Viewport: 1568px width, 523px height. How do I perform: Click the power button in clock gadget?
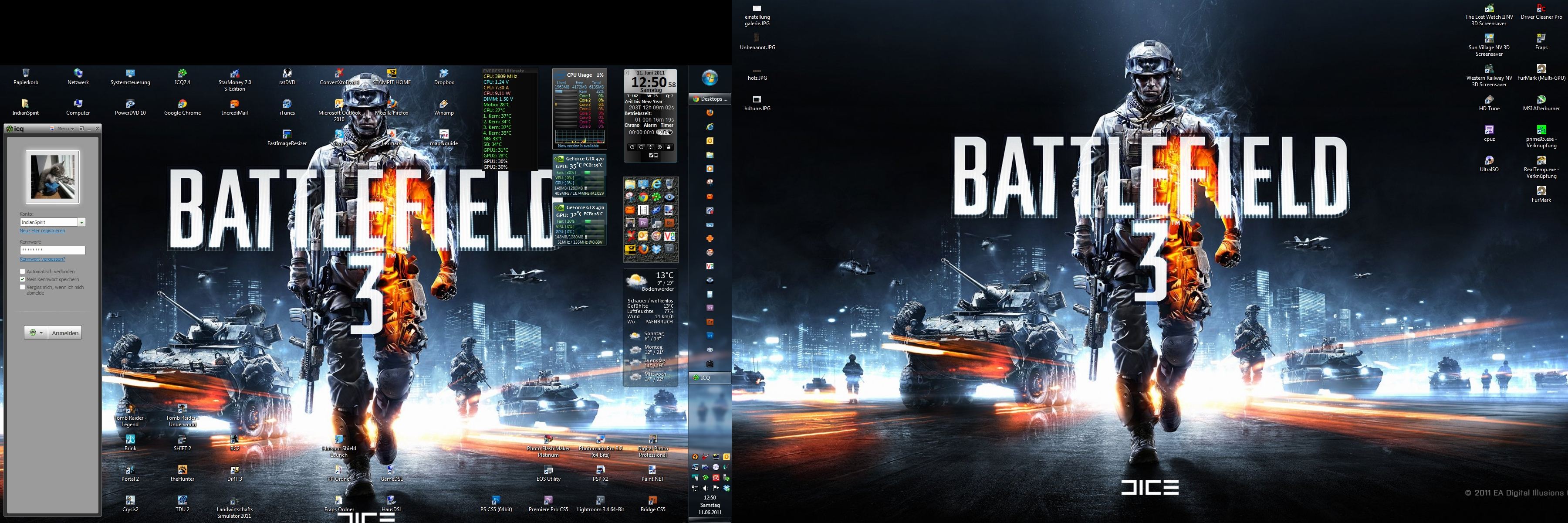pyautogui.click(x=632, y=147)
